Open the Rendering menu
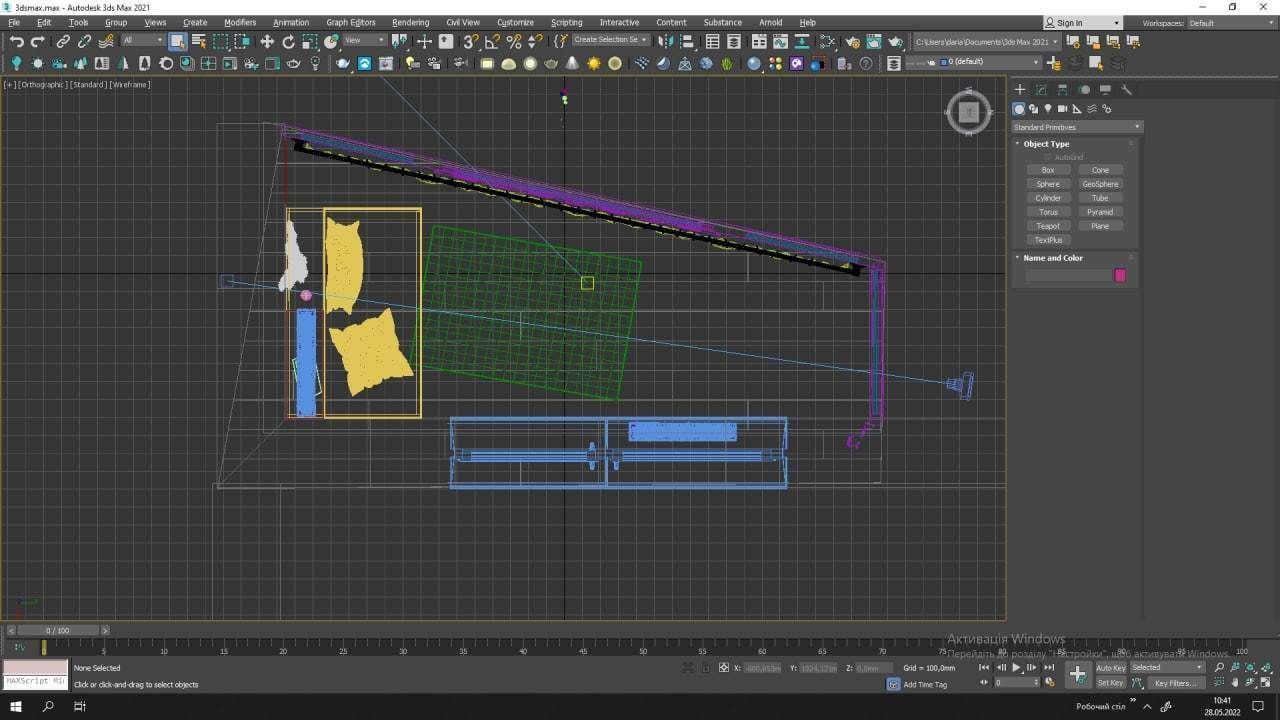1280x720 pixels. (410, 22)
